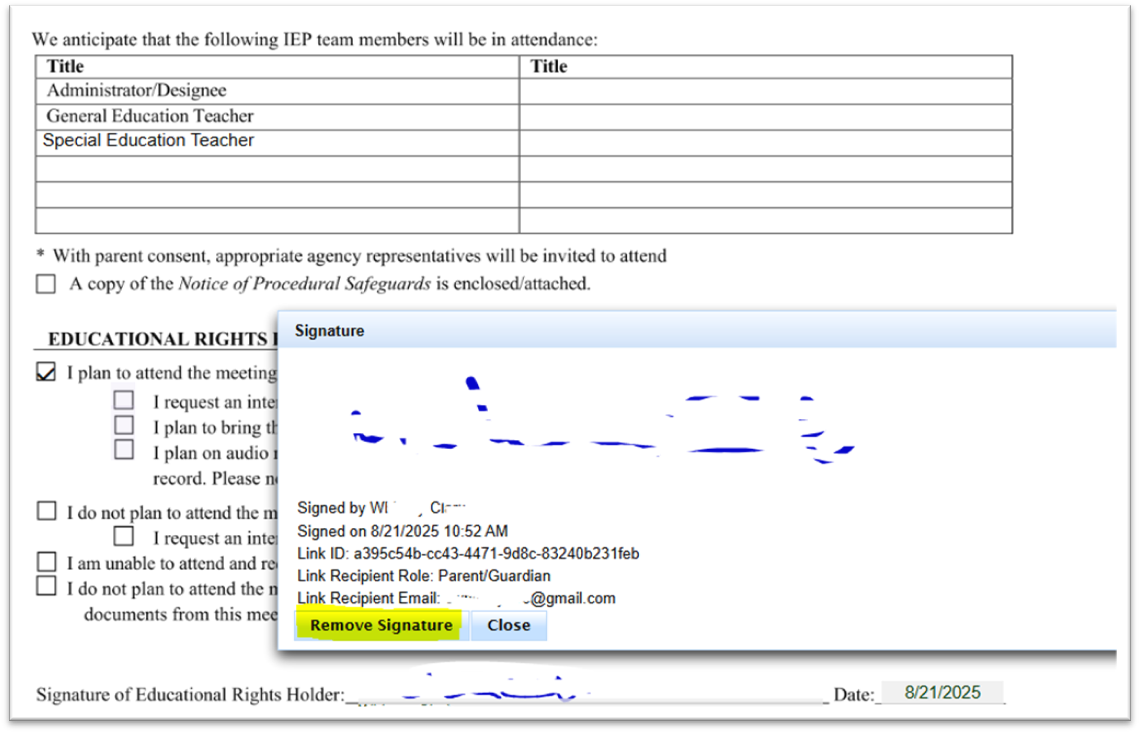Click the left 'Title' column header
The height and width of the screenshot is (733, 1140).
277,67
